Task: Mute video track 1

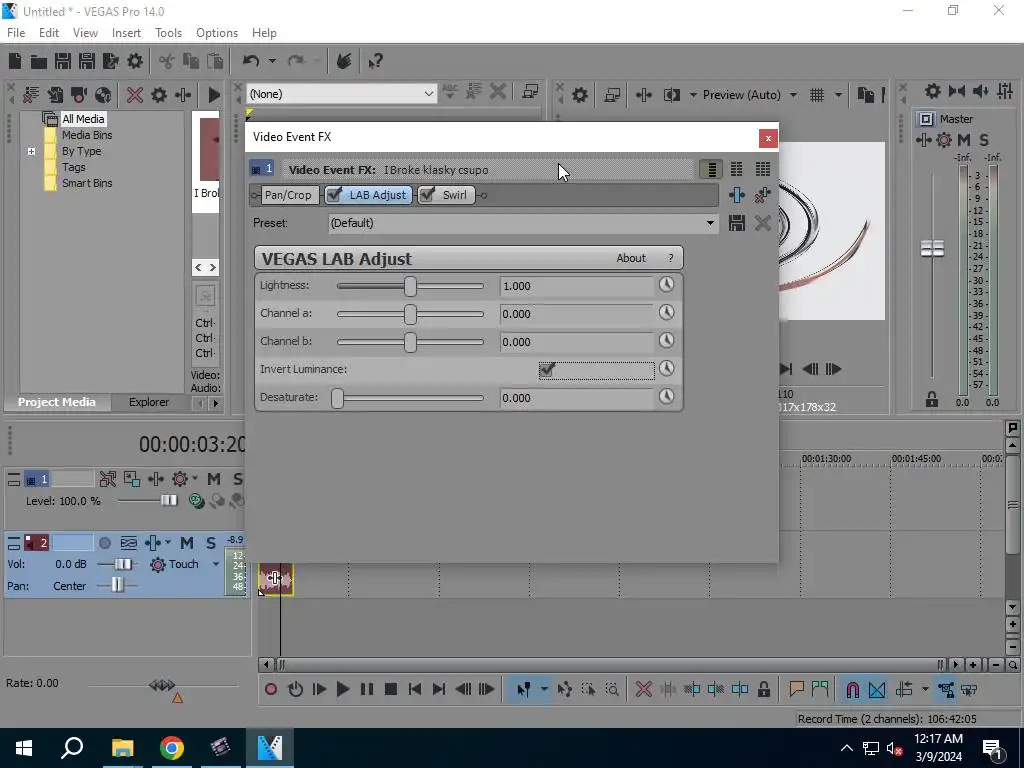Action: pos(214,479)
